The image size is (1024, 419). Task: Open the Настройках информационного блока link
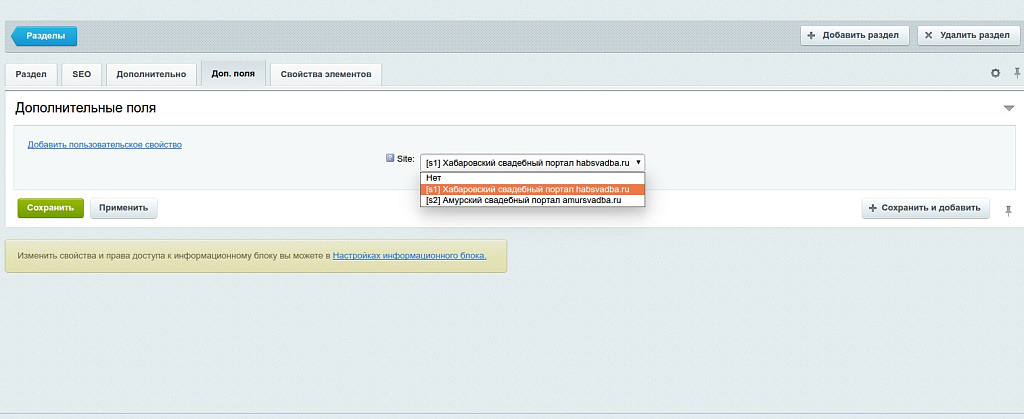(x=409, y=256)
